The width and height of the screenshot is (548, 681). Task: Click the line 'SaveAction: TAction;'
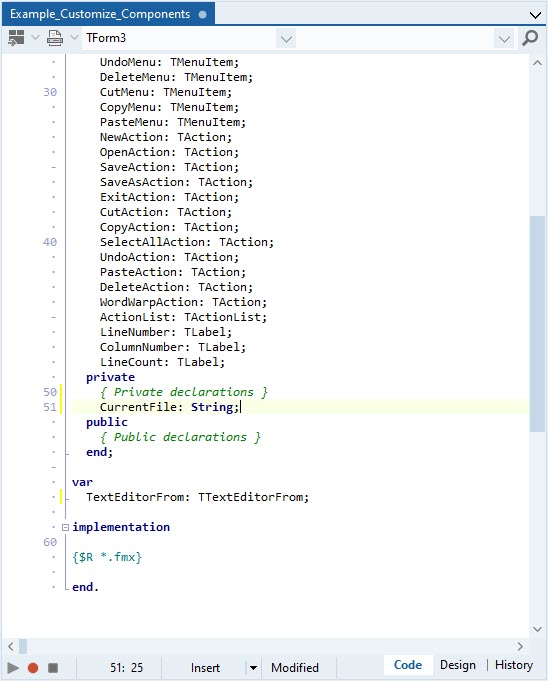169,167
